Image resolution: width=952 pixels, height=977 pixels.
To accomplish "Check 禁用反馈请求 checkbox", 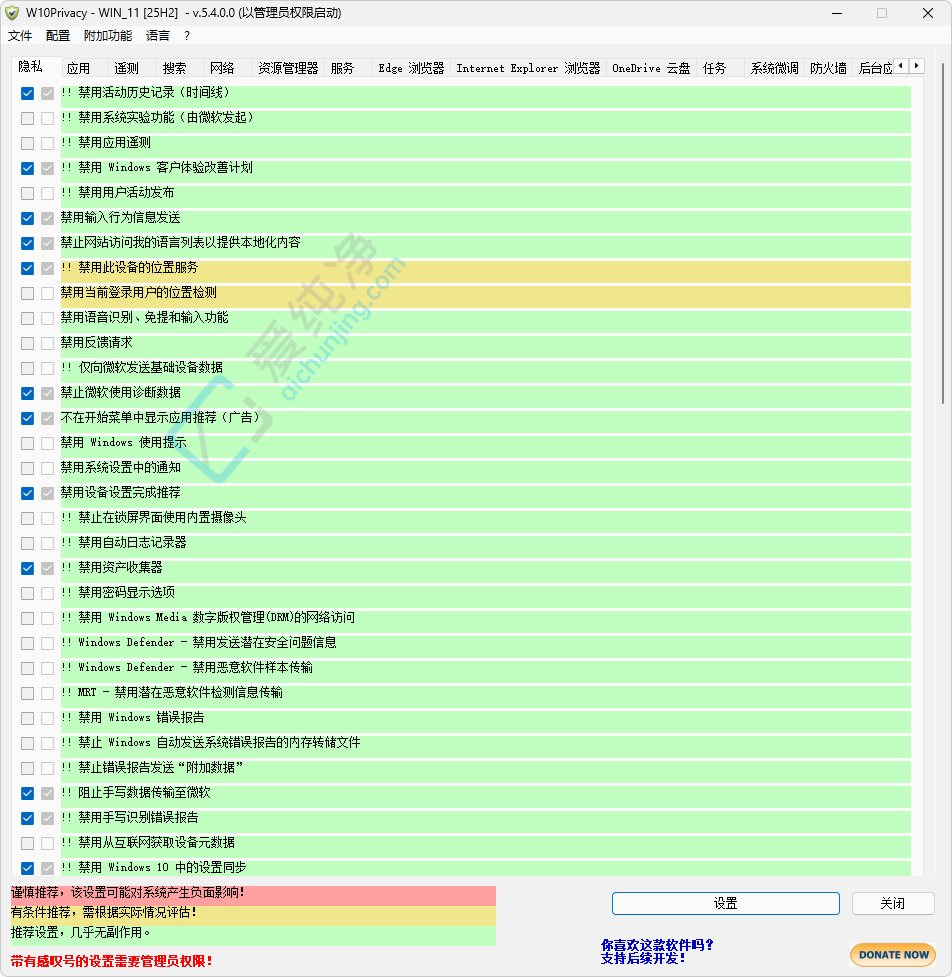I will click(x=27, y=343).
